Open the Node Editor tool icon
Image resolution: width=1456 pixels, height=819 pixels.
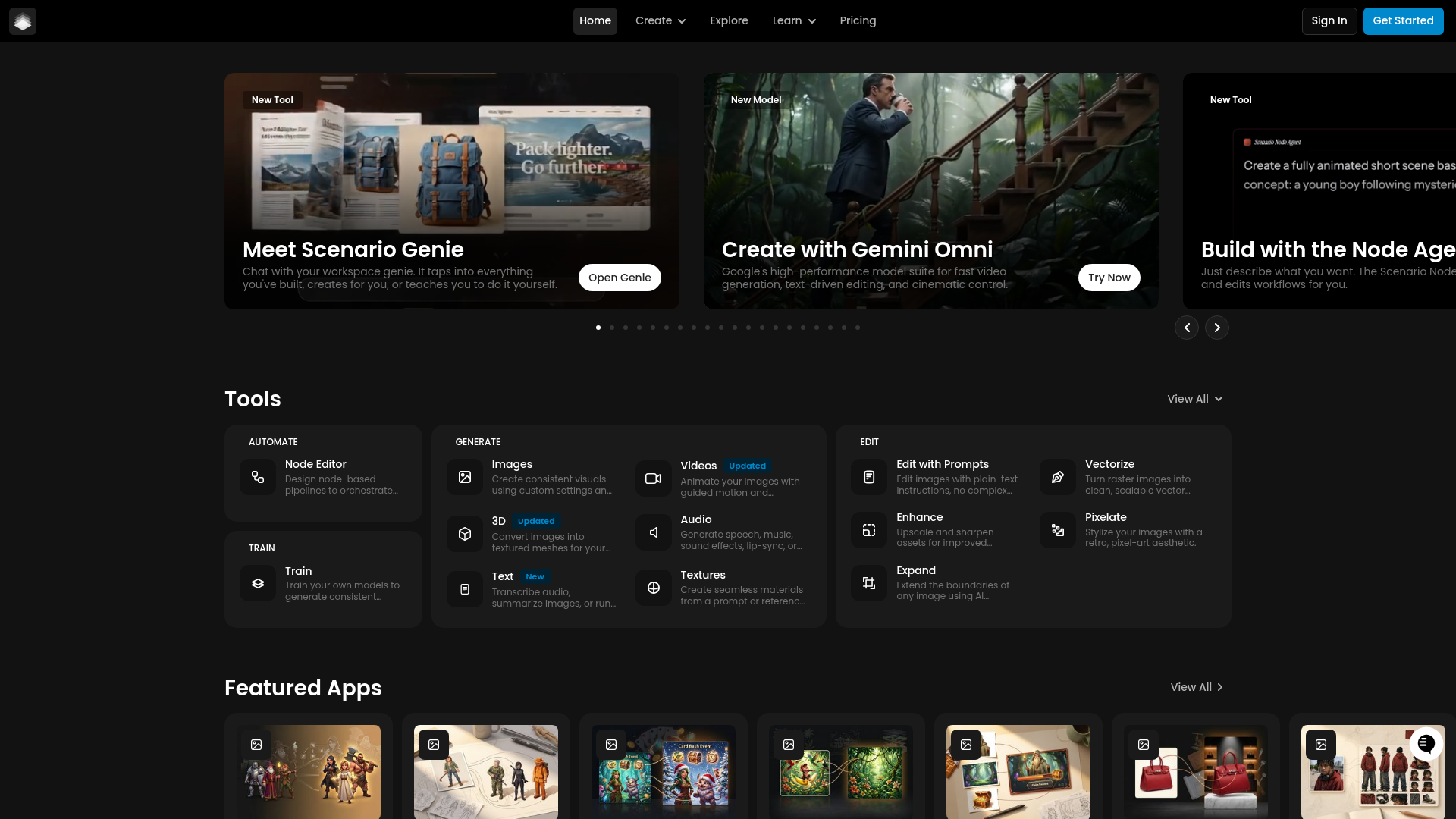tap(258, 477)
